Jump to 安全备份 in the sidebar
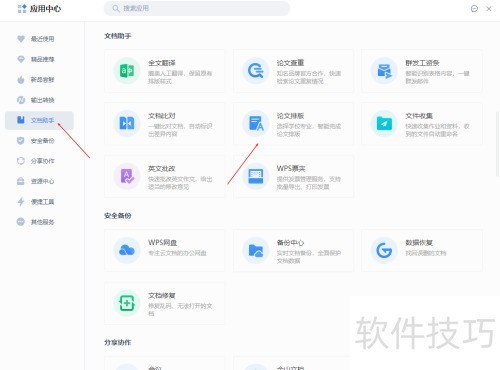The image size is (500, 370). pyautogui.click(x=39, y=141)
